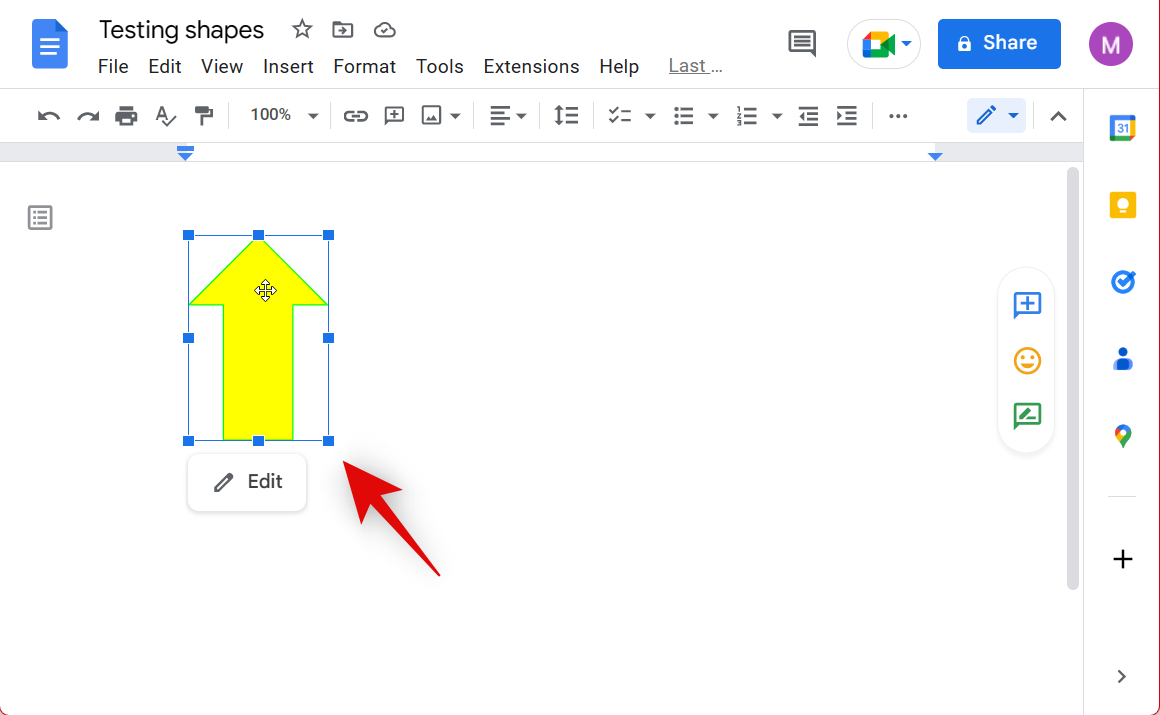This screenshot has width=1160, height=715.
Task: Expand the checklist options arrow
Action: coord(650,116)
